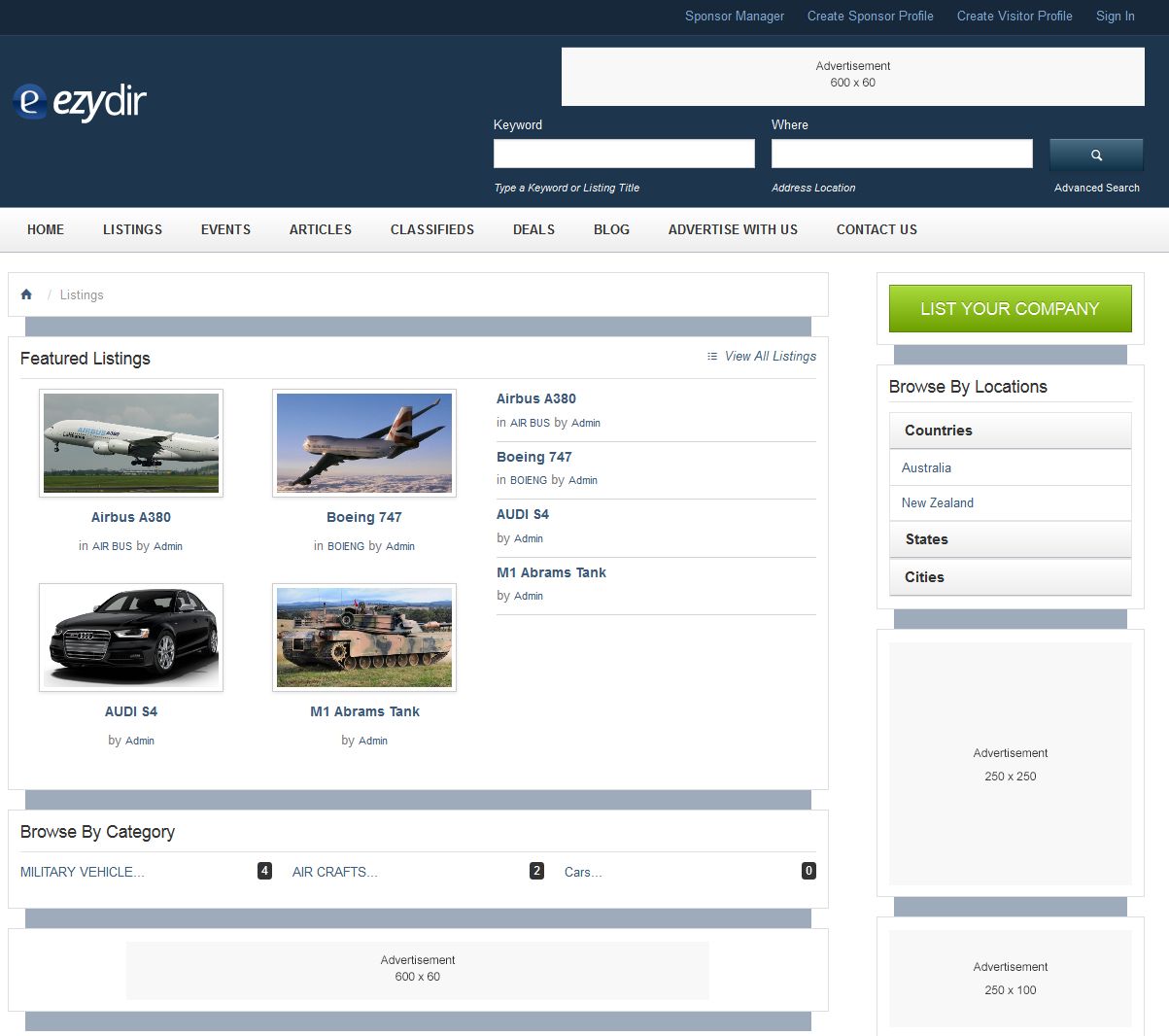Select Australia location

(x=926, y=467)
